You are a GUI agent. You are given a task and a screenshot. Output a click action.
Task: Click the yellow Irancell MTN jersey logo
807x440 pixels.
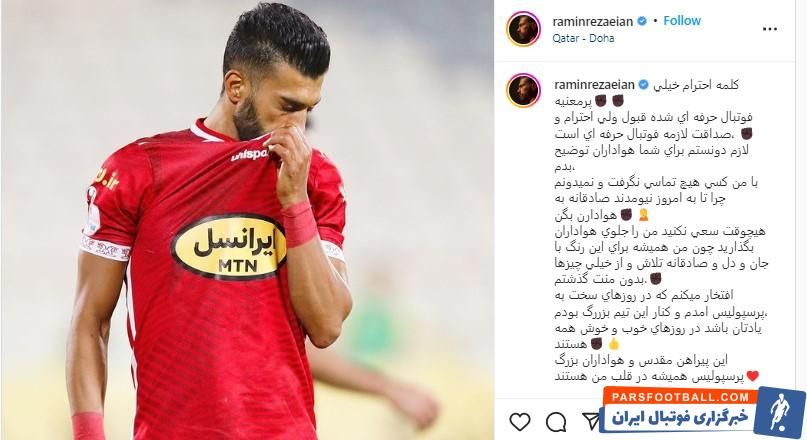tap(230, 246)
